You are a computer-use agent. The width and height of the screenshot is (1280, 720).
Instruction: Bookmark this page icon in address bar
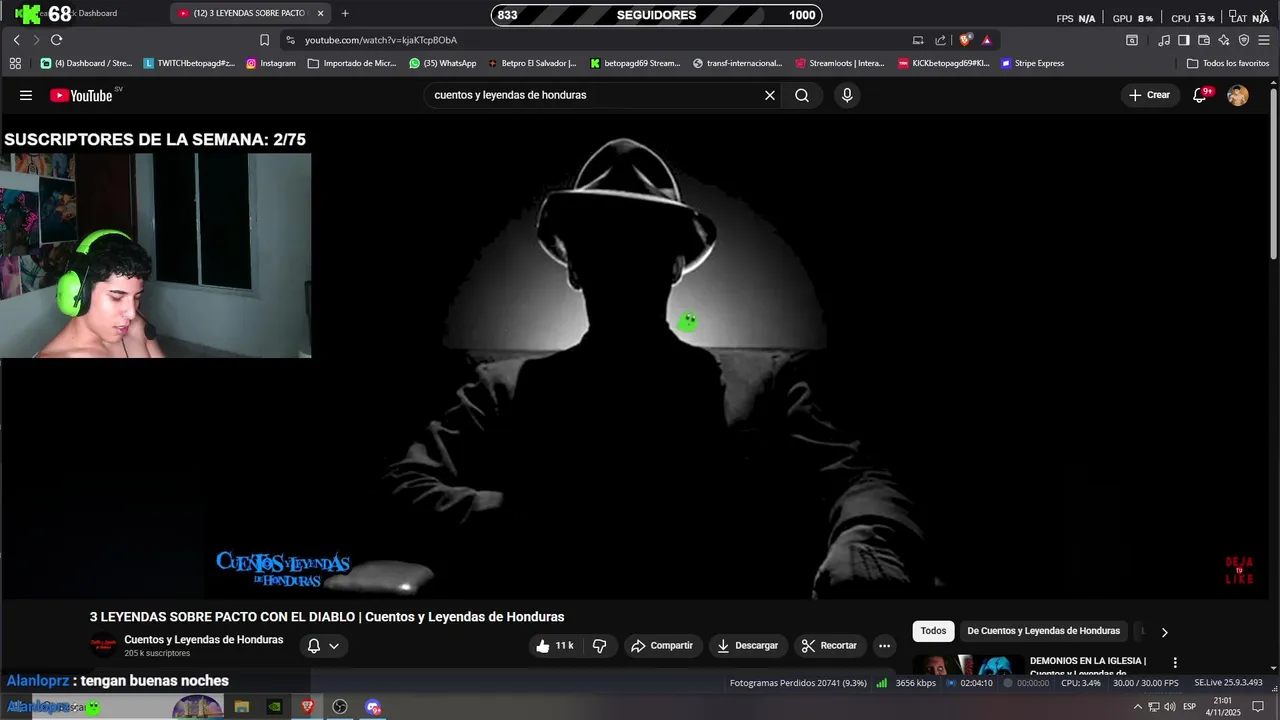coord(264,40)
